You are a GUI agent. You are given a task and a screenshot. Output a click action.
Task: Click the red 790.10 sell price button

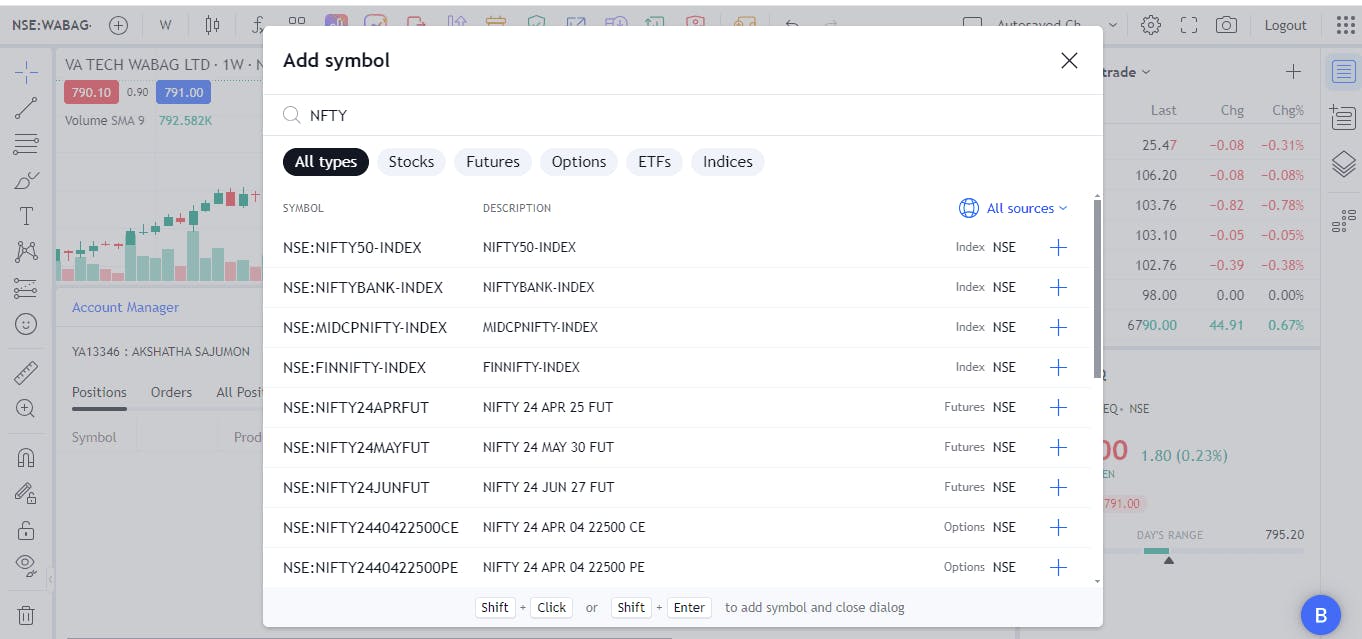pyautogui.click(x=91, y=92)
